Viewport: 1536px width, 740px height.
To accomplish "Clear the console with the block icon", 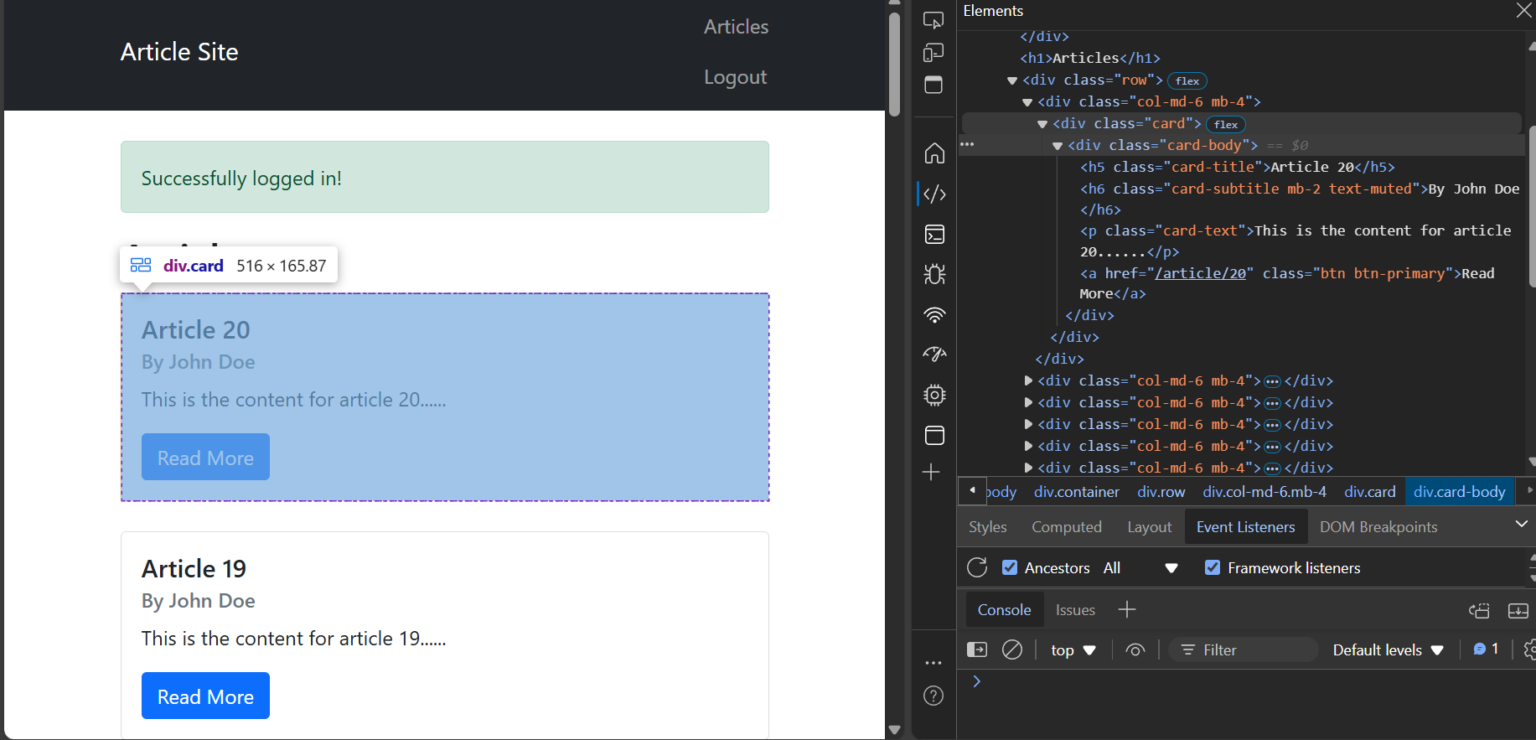I will (x=1011, y=649).
